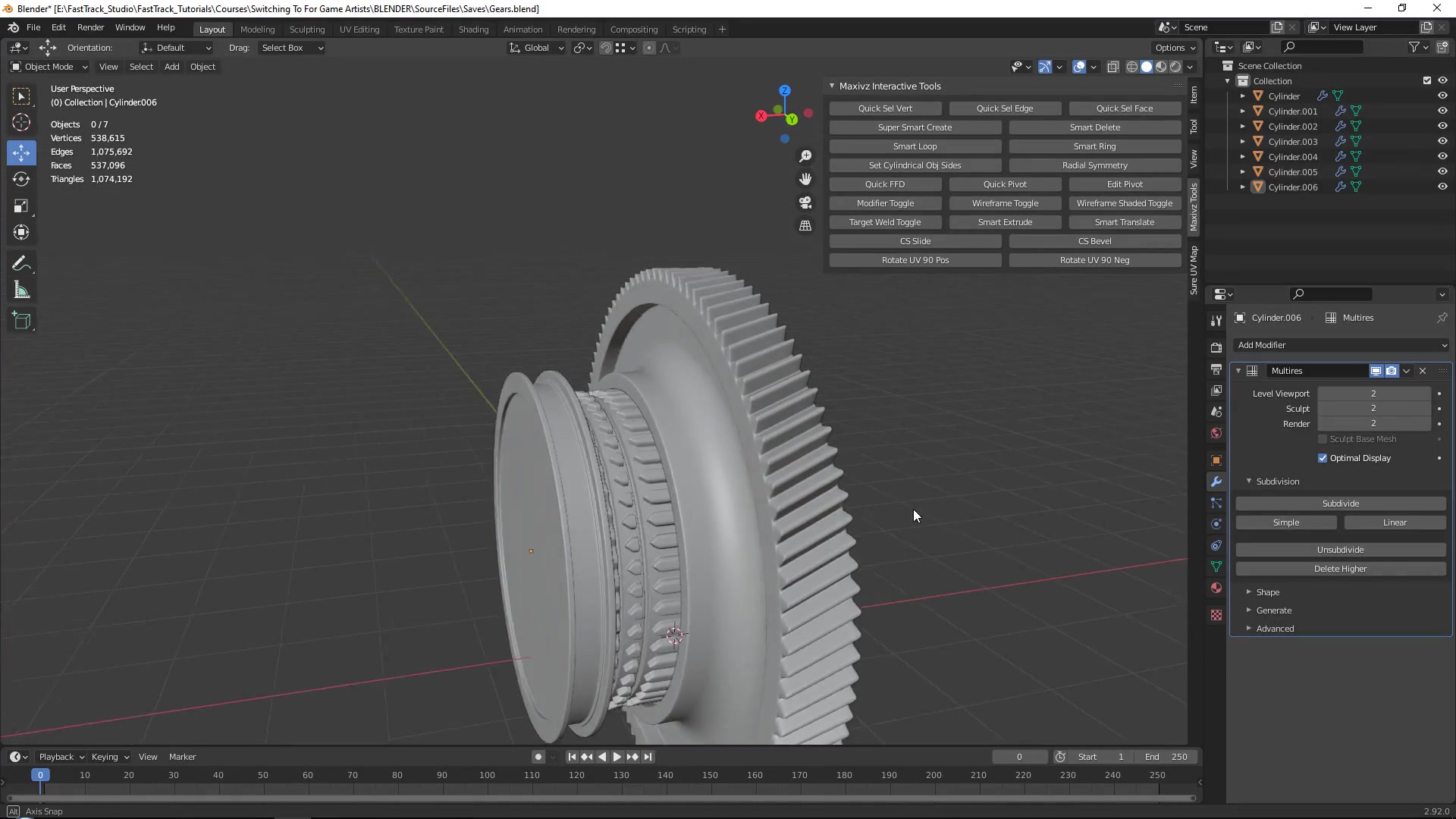
Task: Activate the Scale tool
Action: [21, 206]
